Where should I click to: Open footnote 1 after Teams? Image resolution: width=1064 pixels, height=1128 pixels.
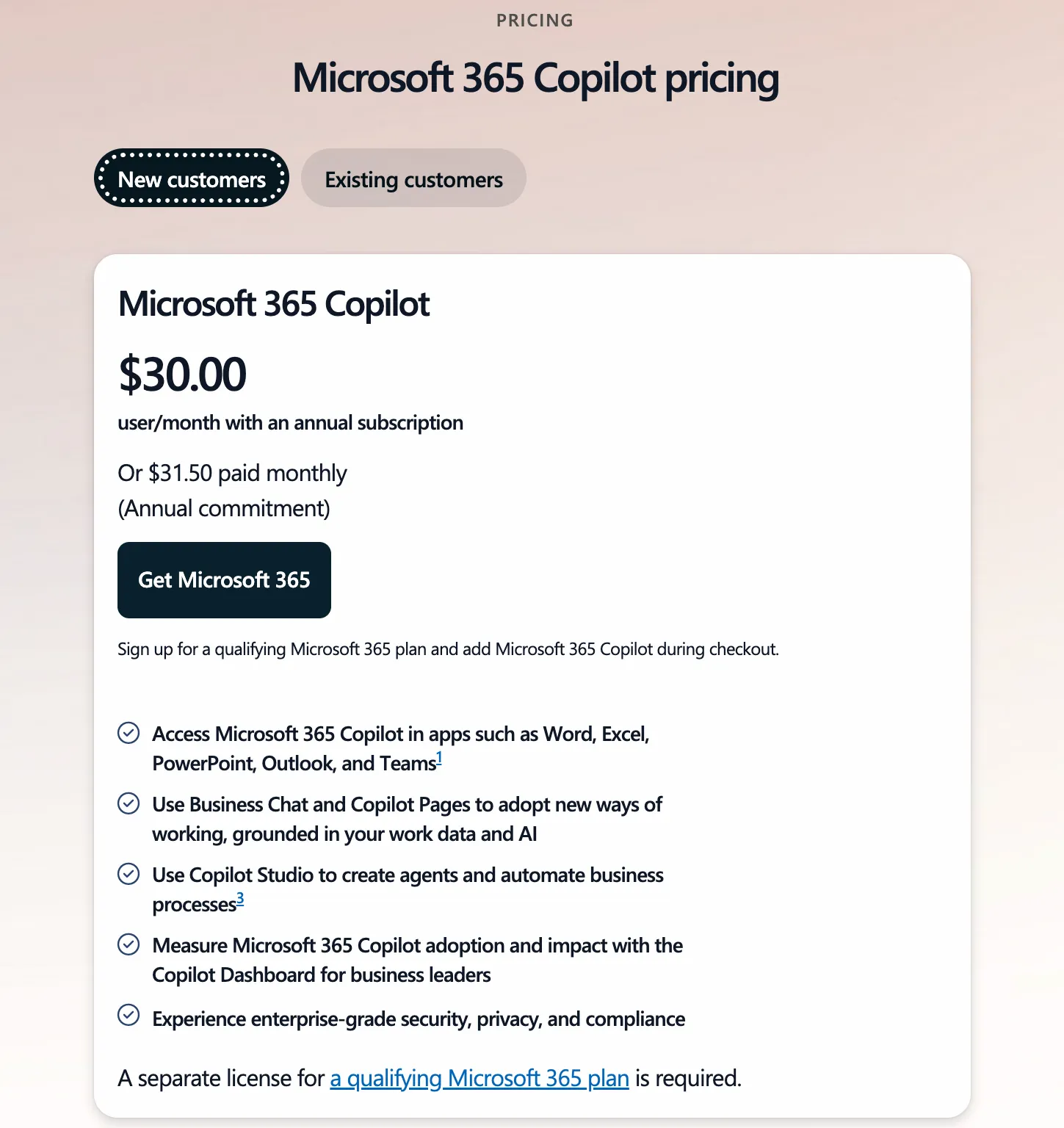[439, 759]
